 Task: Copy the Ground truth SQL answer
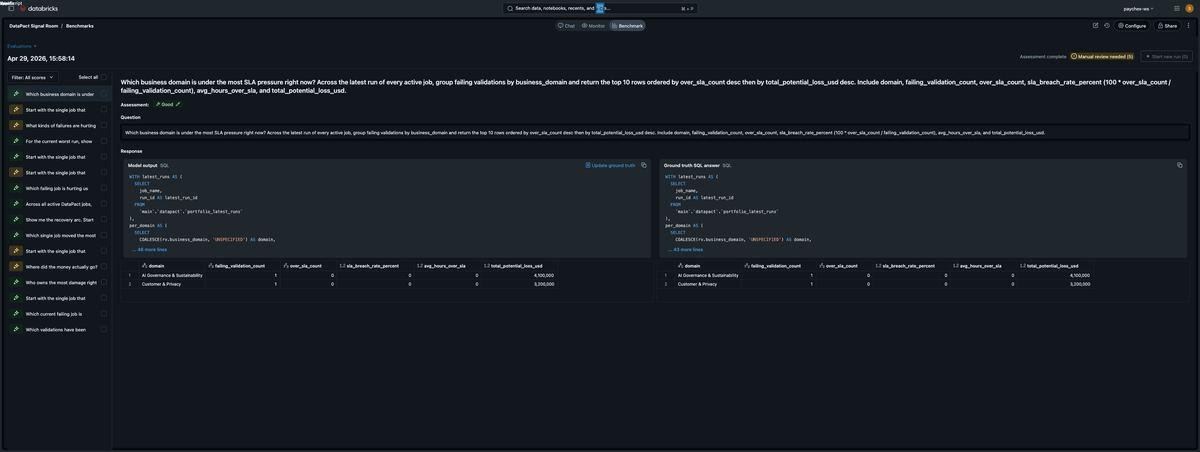point(1180,165)
